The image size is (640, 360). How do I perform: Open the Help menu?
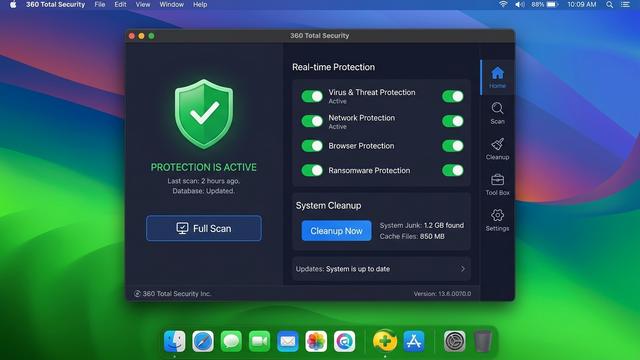pyautogui.click(x=200, y=4)
